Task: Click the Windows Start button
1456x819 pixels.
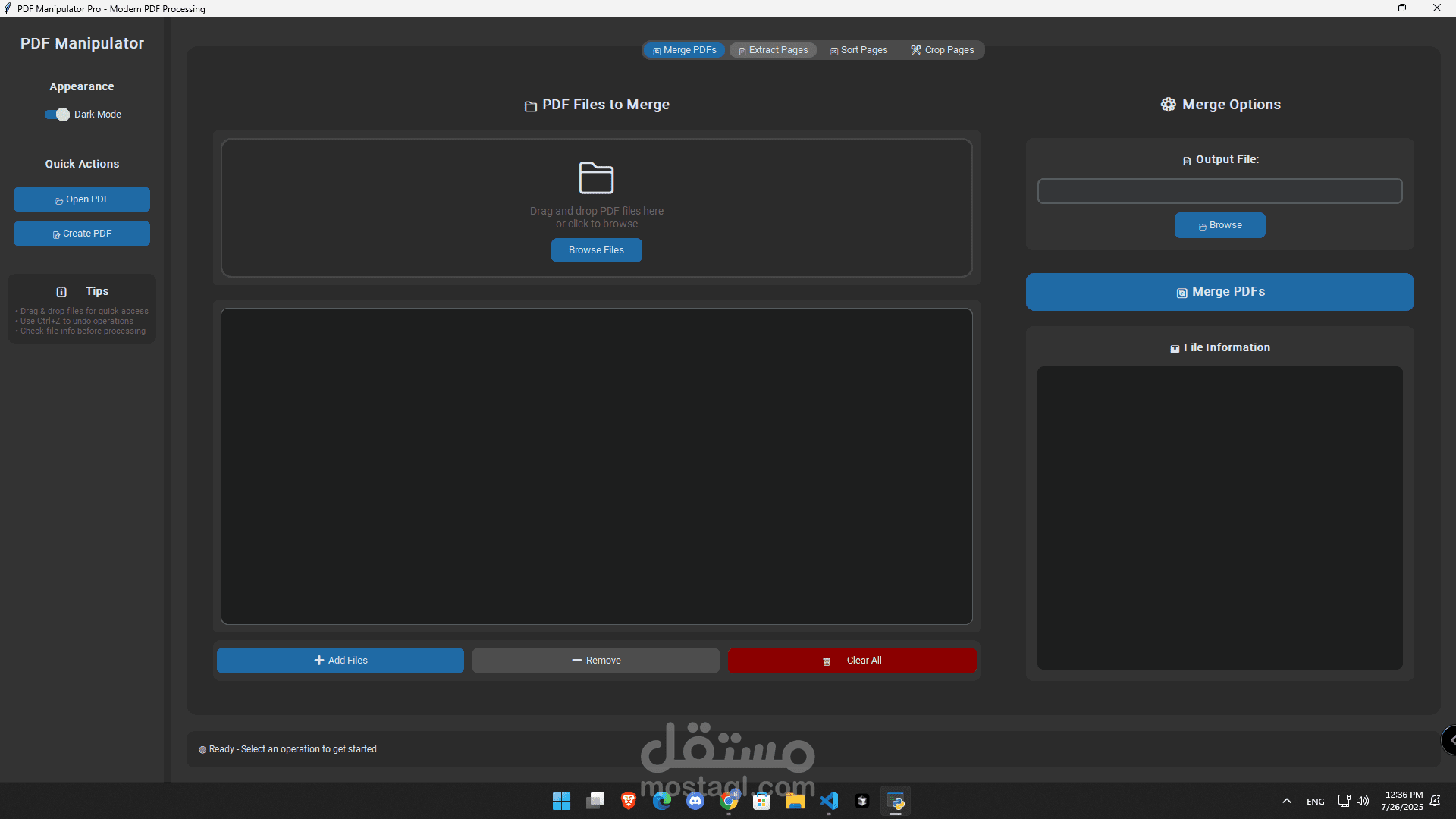Action: 561,801
